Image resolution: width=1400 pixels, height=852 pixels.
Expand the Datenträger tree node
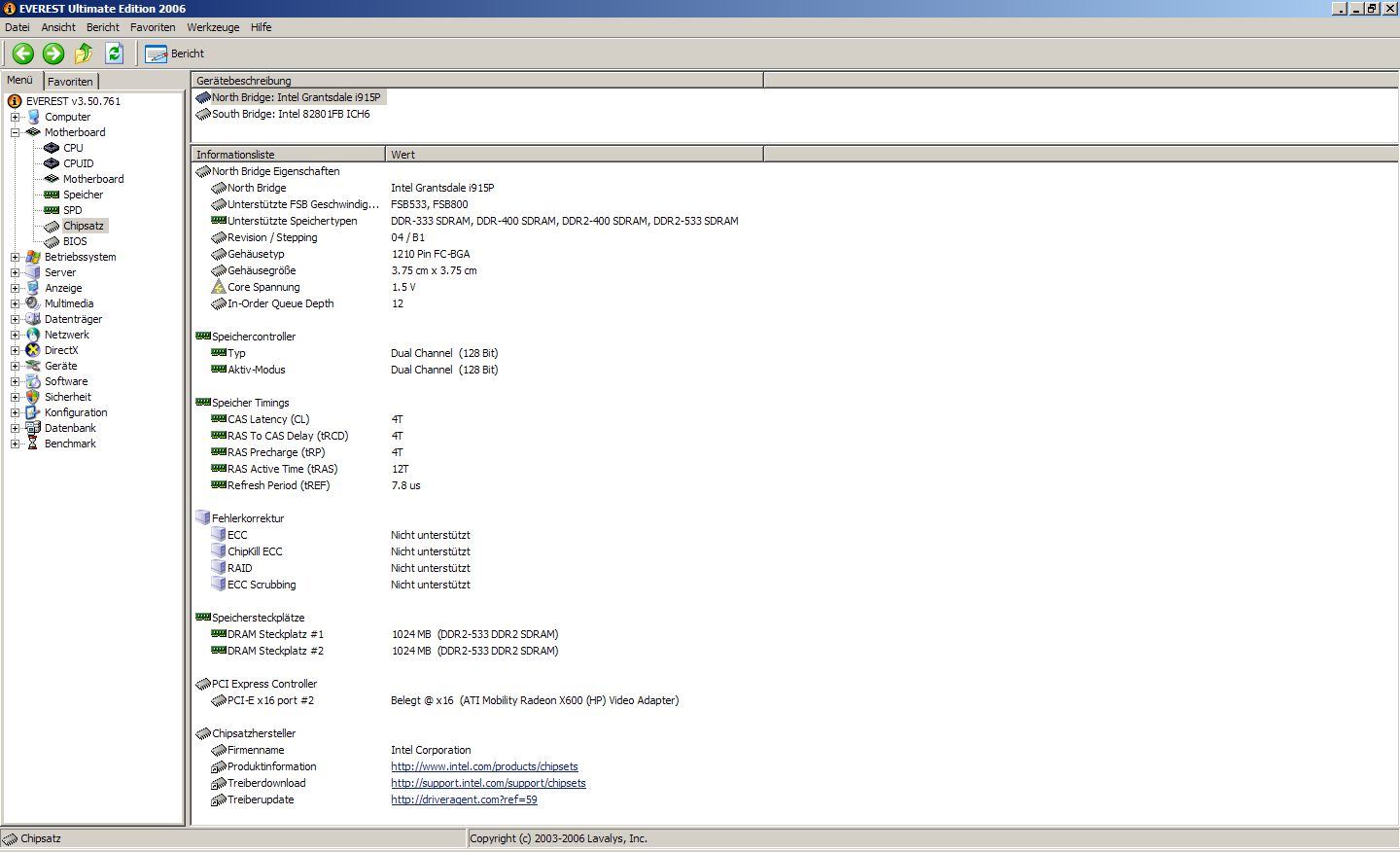(15, 319)
